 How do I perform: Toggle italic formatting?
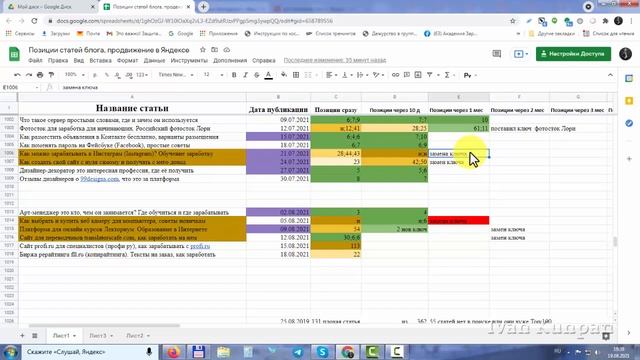[x=245, y=75]
